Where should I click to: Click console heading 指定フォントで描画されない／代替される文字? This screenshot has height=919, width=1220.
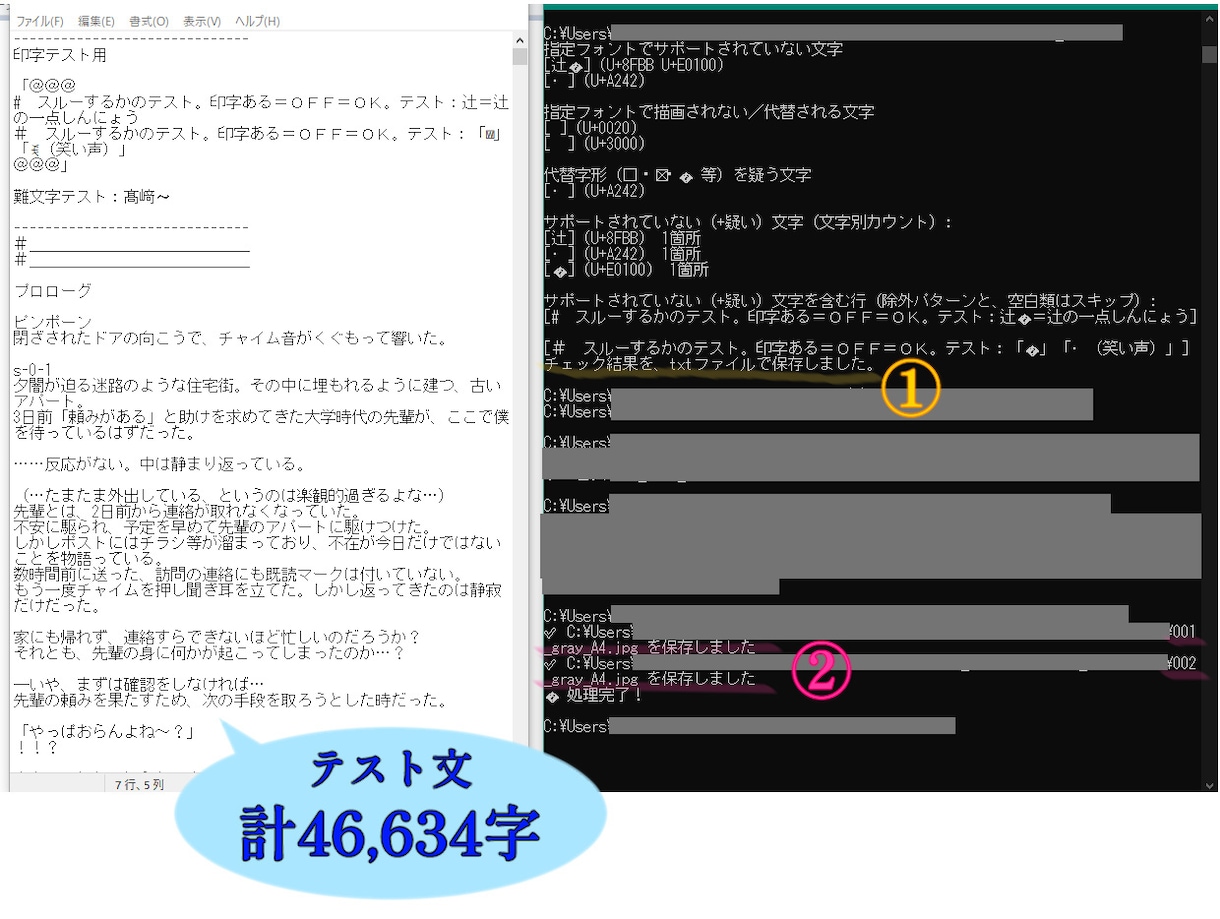click(x=708, y=111)
